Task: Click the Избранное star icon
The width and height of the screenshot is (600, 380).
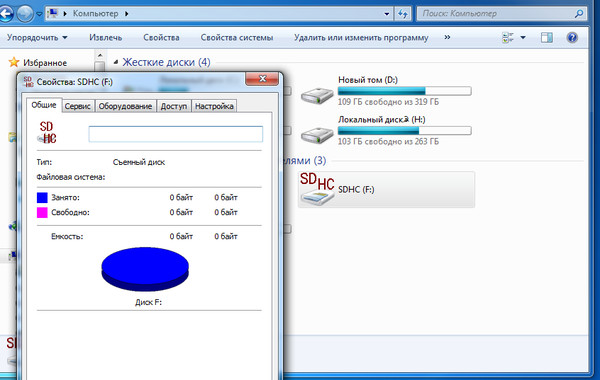Action: 14,62
